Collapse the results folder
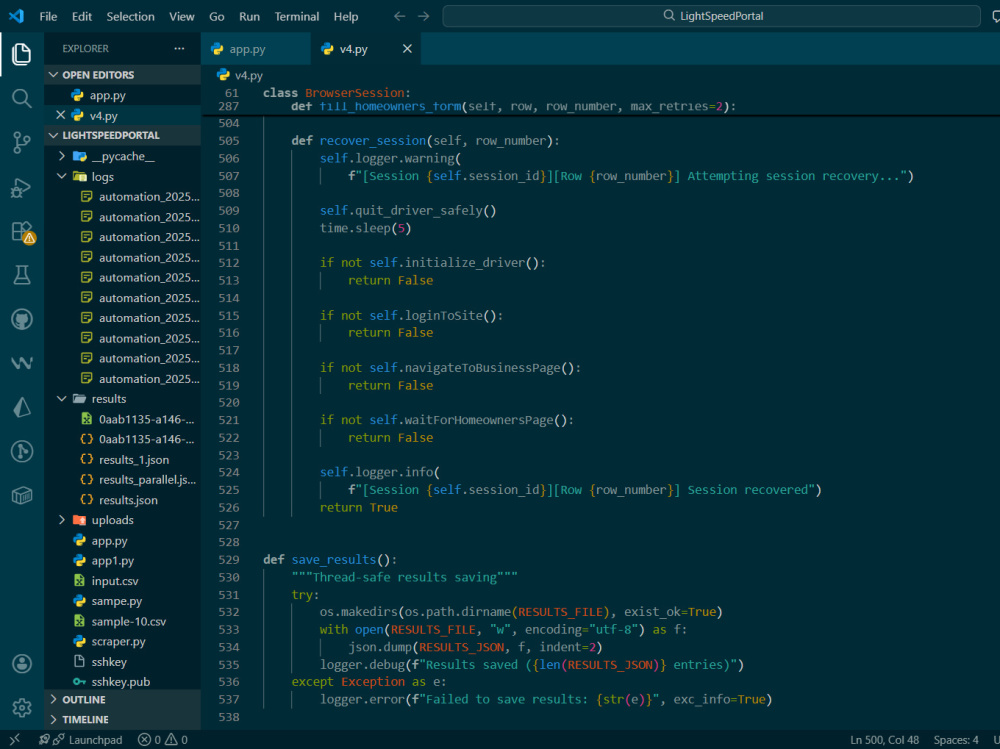The width and height of the screenshot is (1000, 749). 122,399
